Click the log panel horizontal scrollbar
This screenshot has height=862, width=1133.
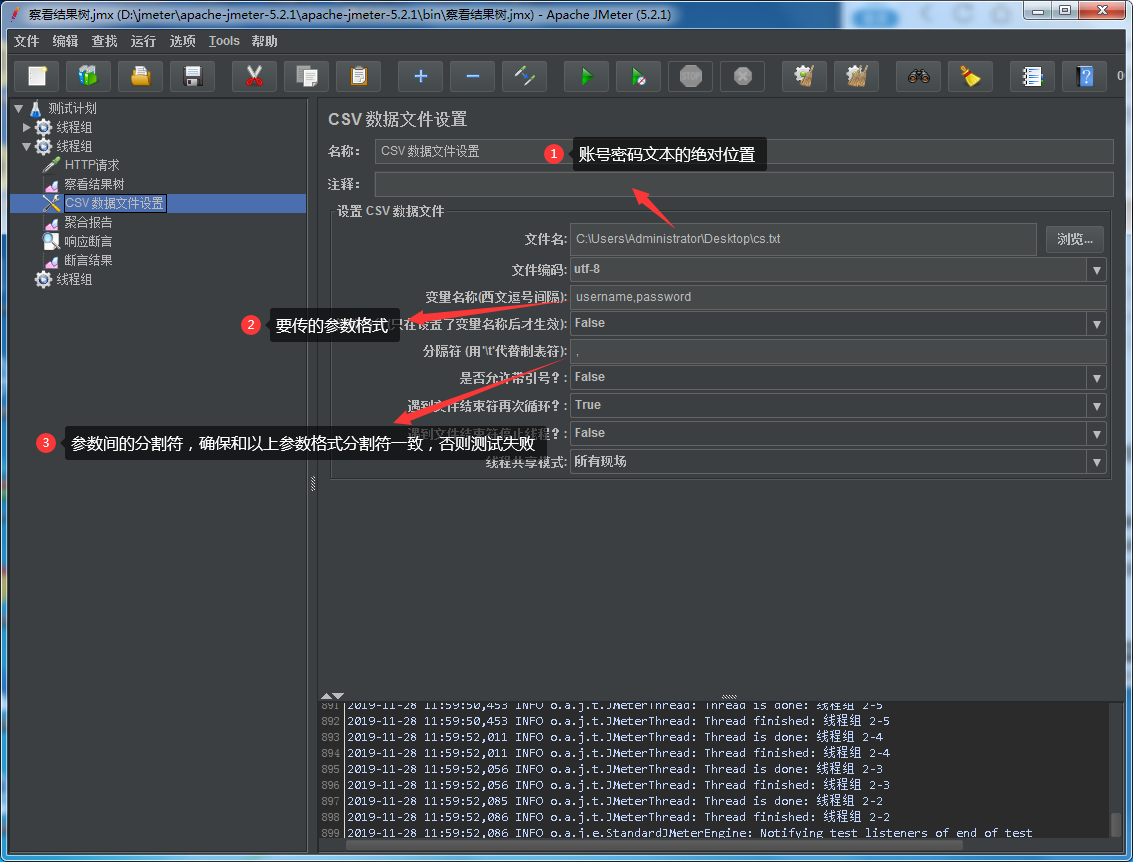click(x=654, y=845)
